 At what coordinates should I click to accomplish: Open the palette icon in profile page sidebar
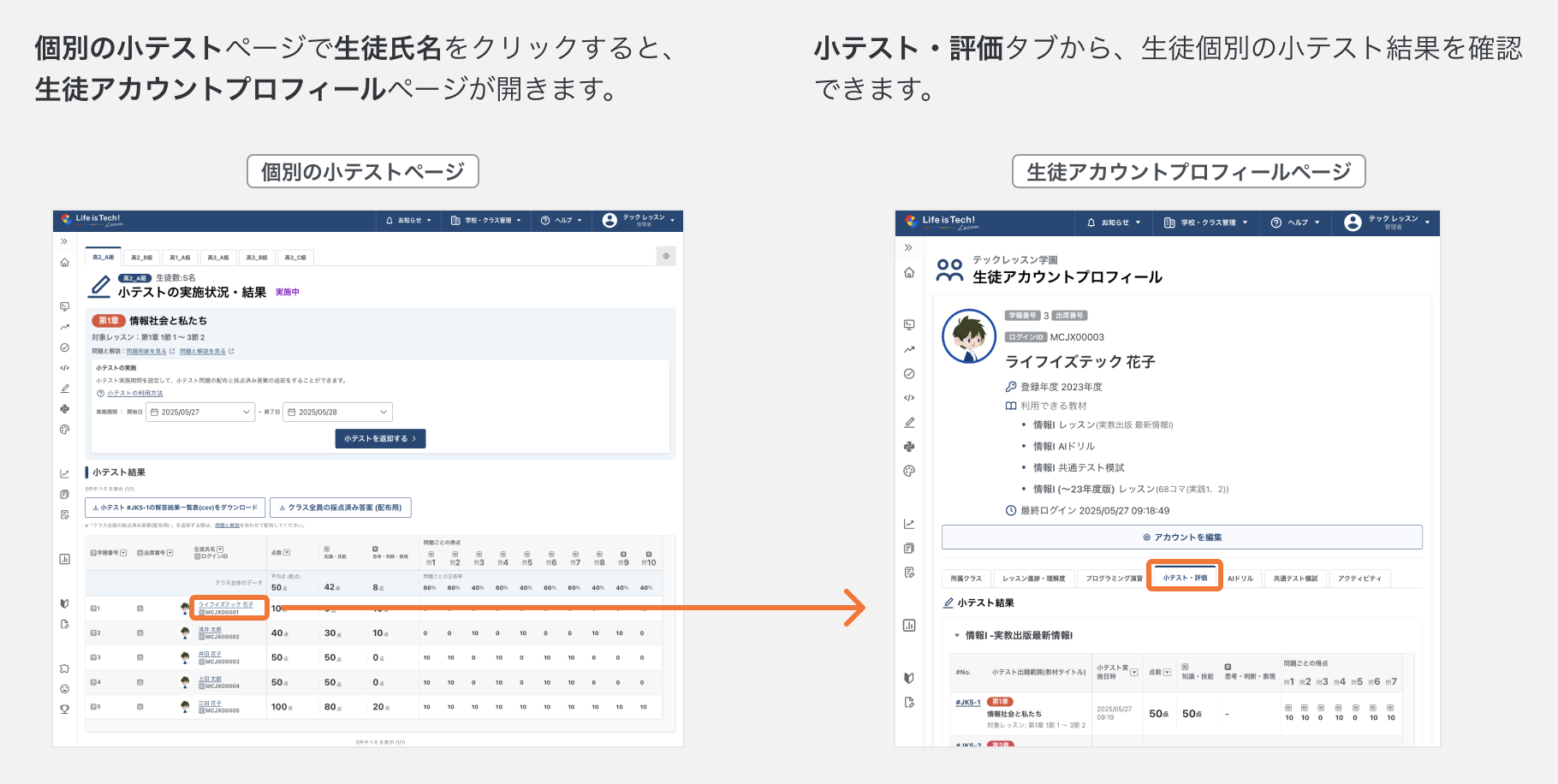pyautogui.click(x=909, y=471)
